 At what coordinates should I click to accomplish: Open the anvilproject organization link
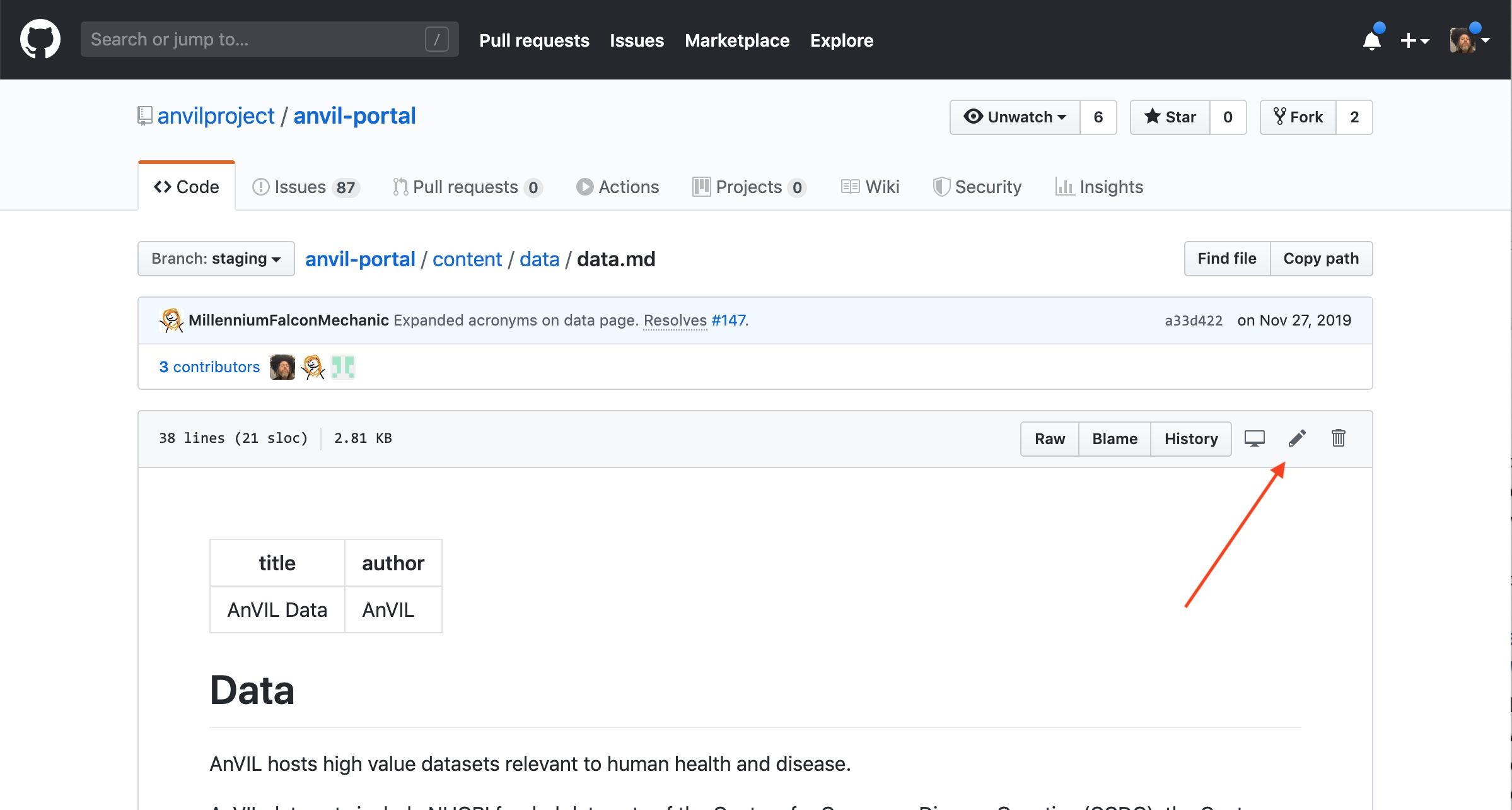[216, 116]
